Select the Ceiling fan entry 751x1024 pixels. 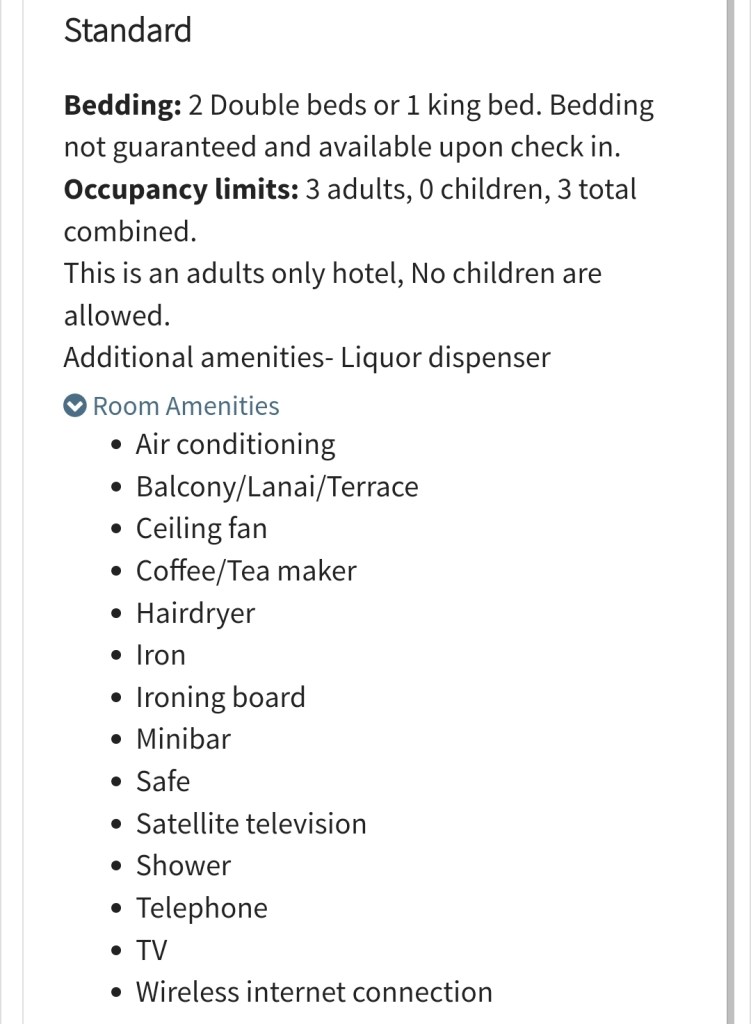tap(201, 528)
